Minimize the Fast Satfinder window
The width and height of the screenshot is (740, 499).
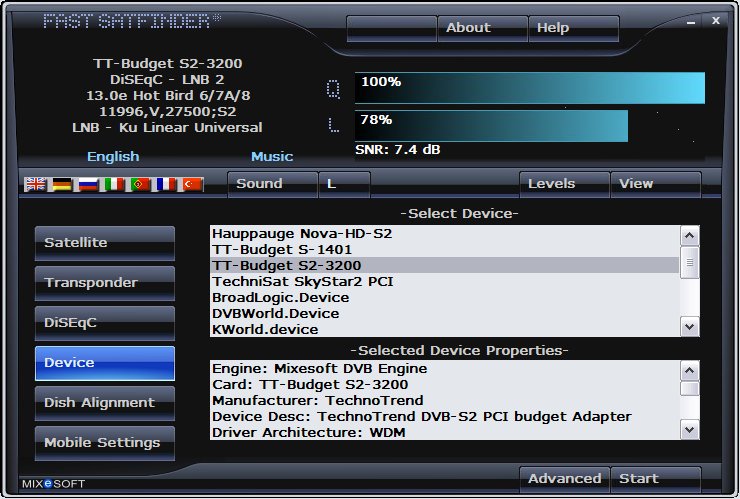coord(691,21)
